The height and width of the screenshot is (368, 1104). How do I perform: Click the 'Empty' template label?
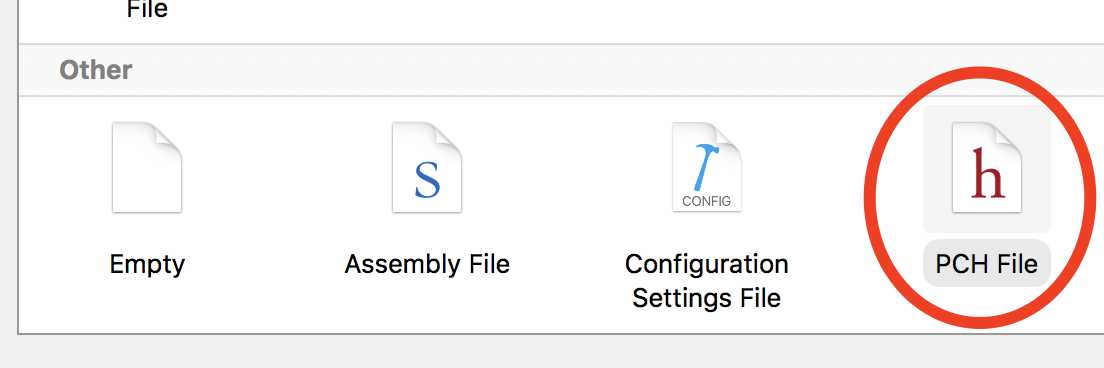(147, 265)
